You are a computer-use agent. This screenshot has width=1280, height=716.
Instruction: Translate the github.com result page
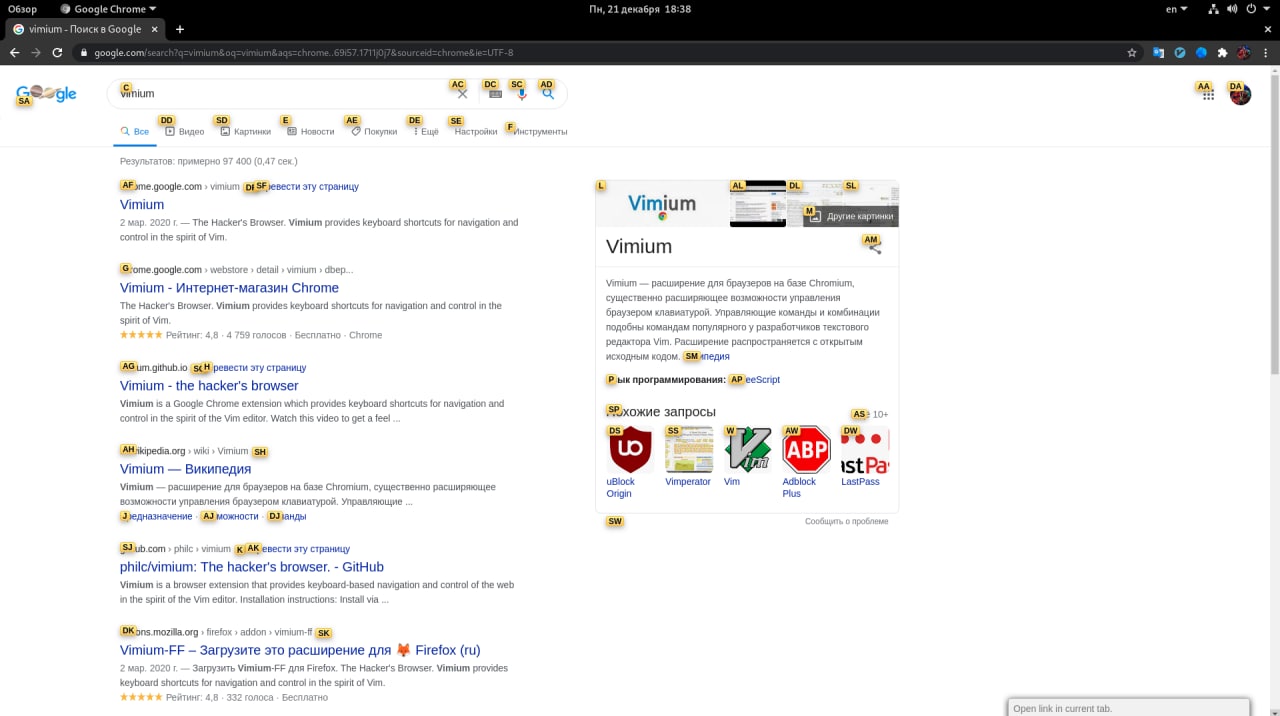coord(299,549)
